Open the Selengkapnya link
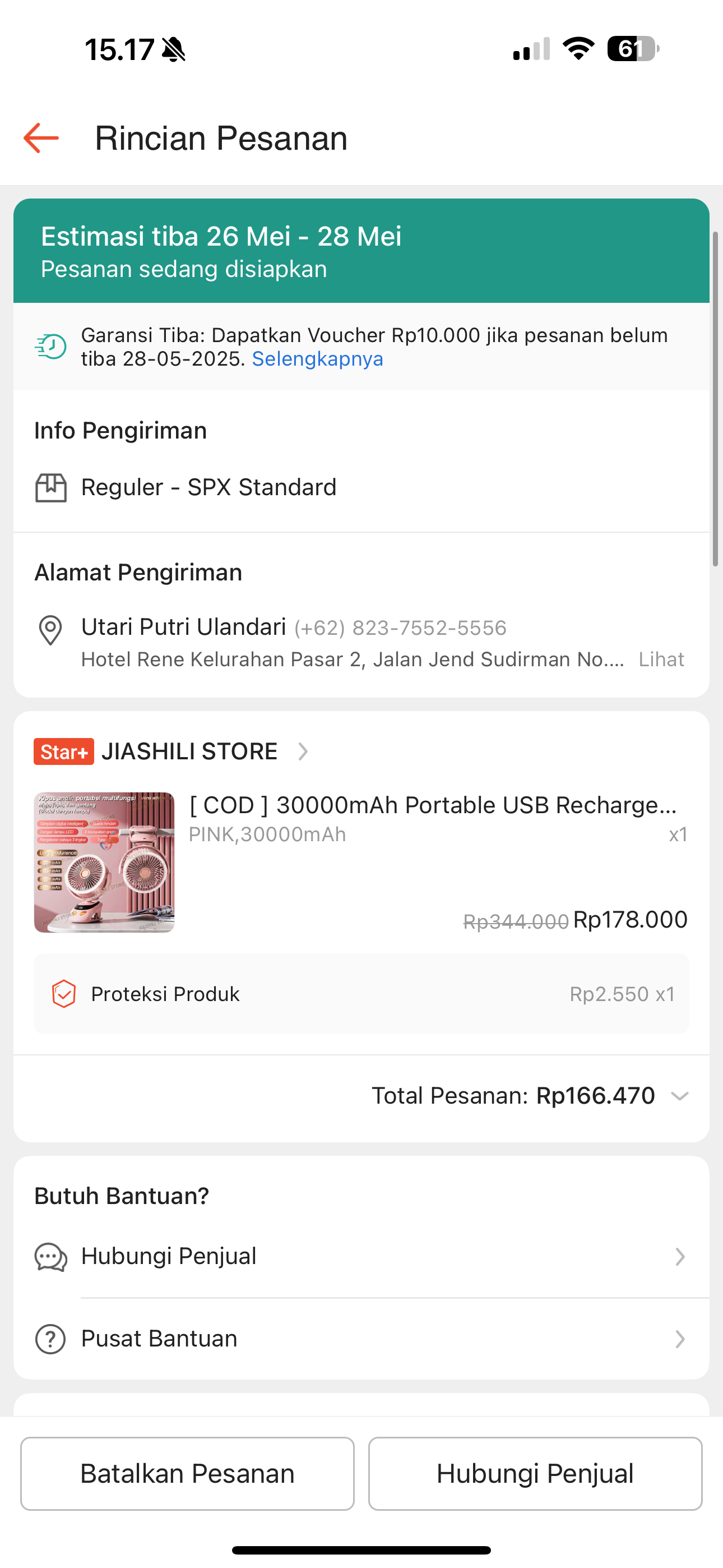The height and width of the screenshot is (1568, 723). pos(318,359)
